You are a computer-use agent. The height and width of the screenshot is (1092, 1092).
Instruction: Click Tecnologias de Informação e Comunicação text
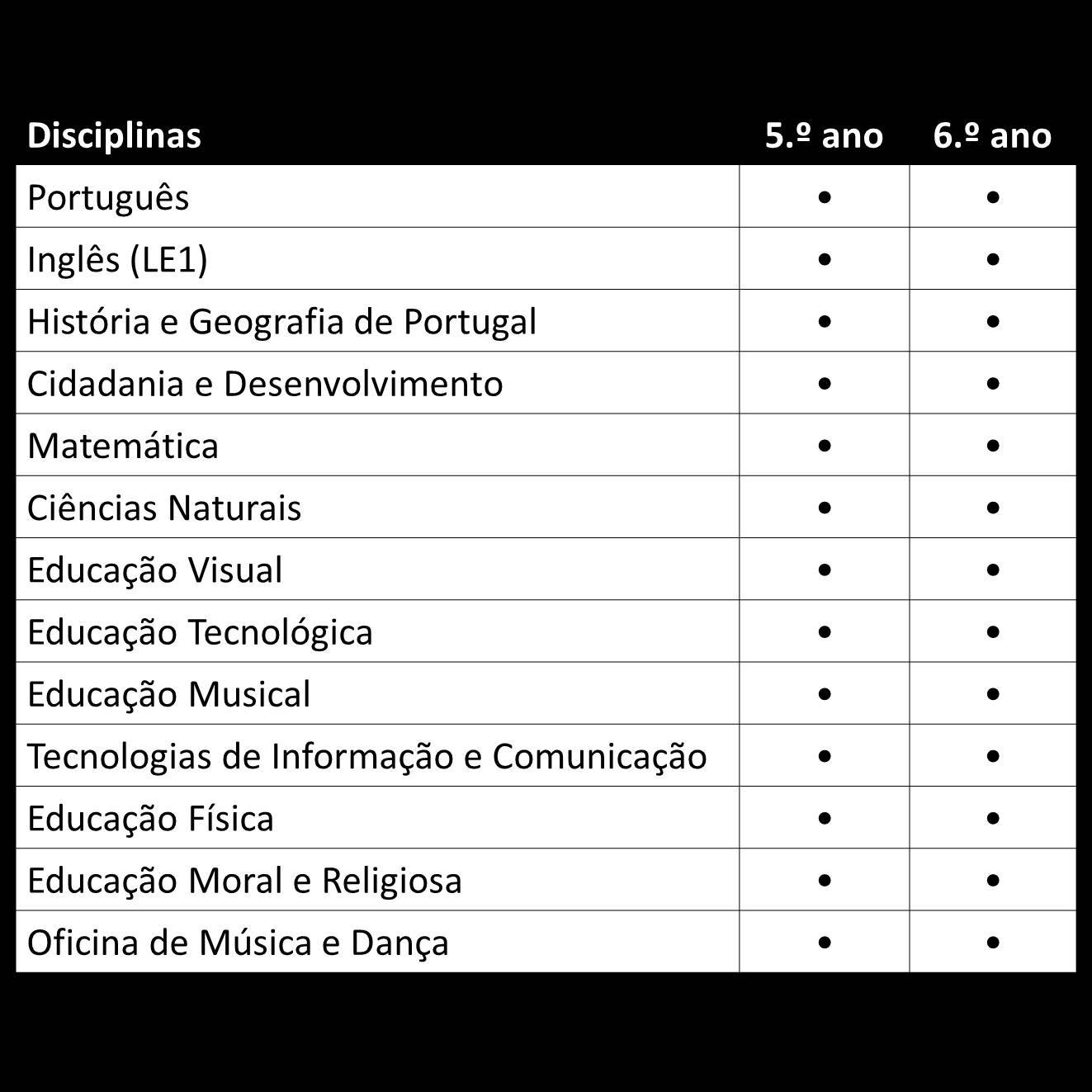pyautogui.click(x=366, y=756)
